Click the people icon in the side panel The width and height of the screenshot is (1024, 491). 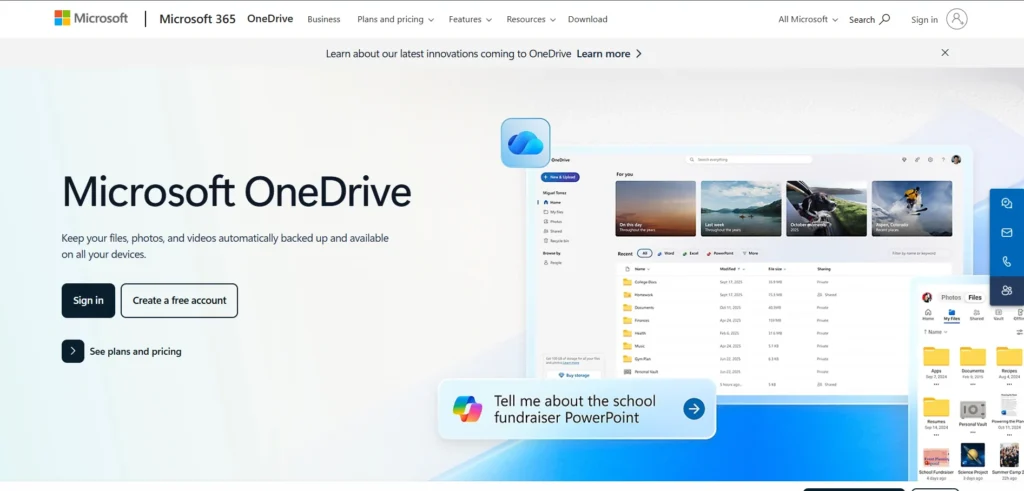(x=1006, y=291)
